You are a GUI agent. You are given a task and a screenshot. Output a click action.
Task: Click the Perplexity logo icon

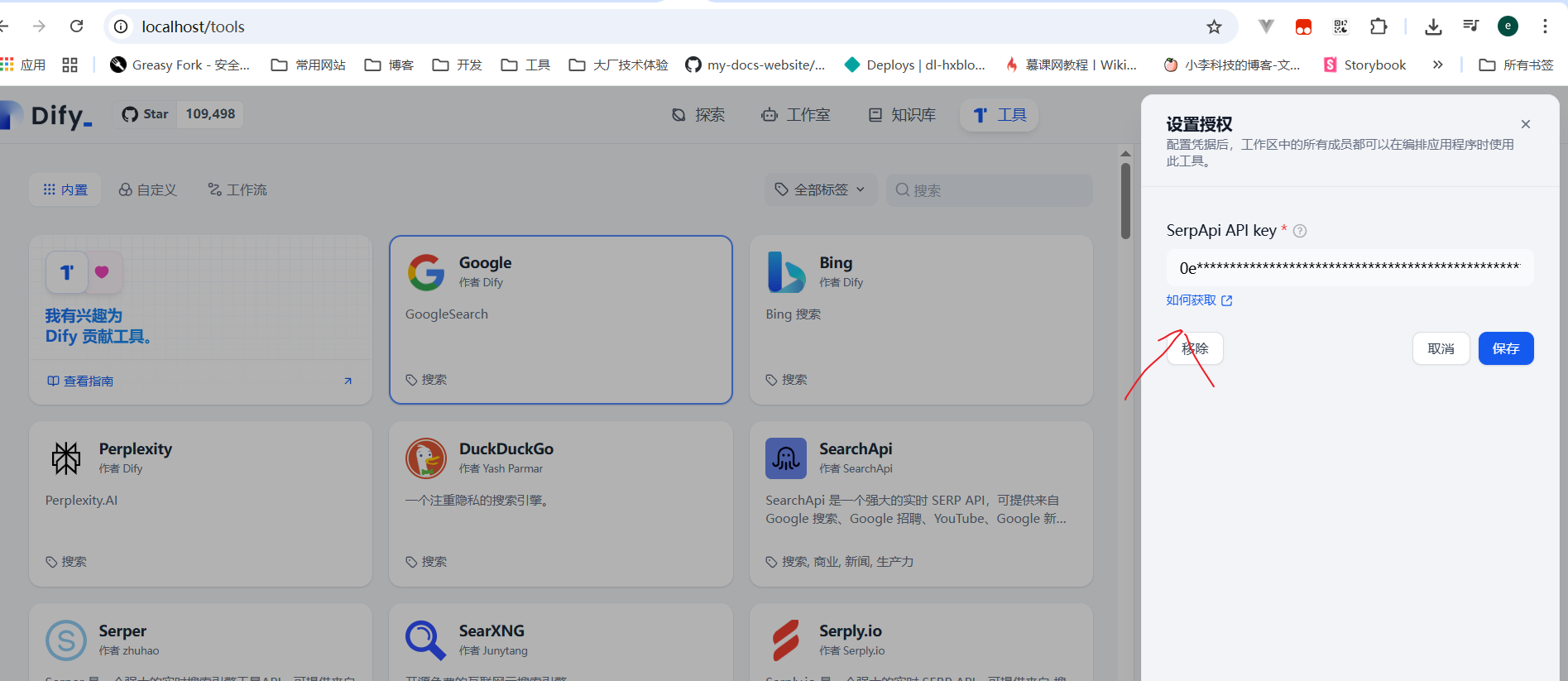tap(66, 458)
